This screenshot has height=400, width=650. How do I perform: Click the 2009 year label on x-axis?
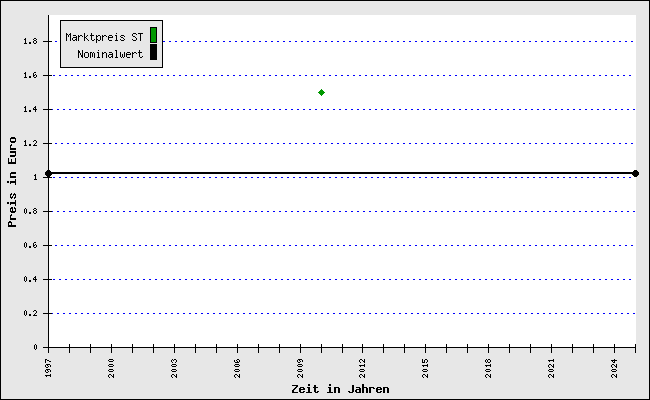coord(300,366)
